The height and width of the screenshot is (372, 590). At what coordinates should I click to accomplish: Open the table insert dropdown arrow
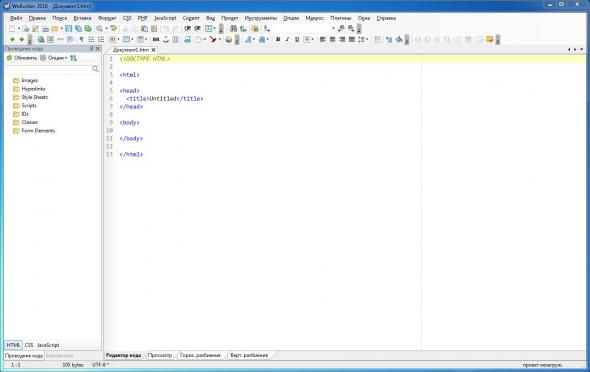132,39
